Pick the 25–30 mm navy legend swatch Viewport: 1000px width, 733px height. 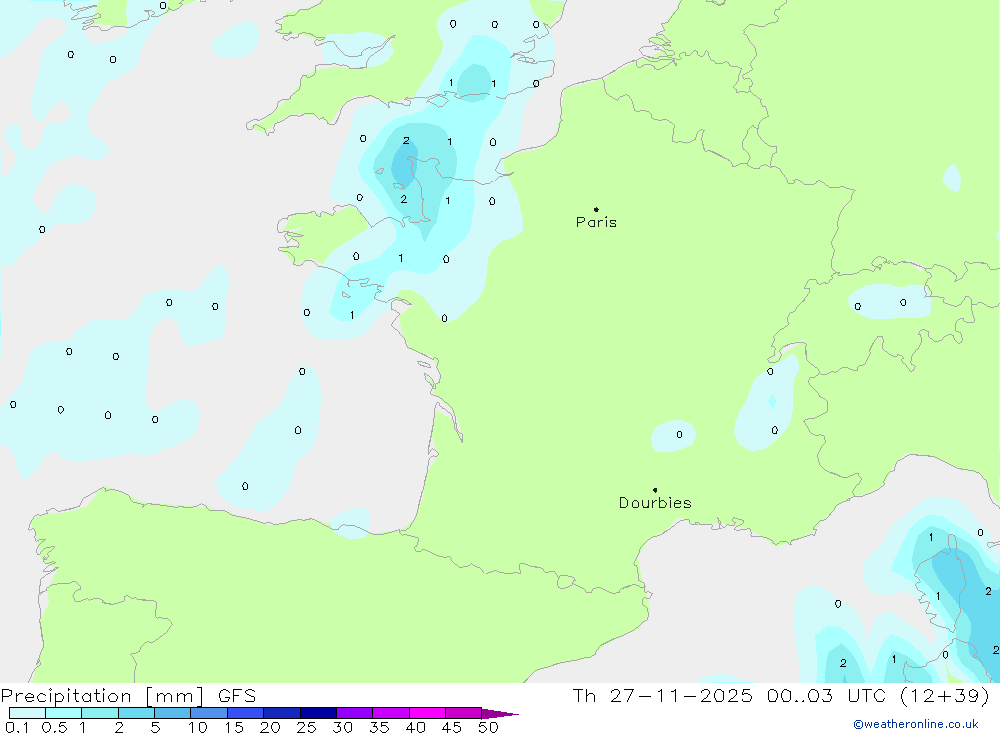(x=318, y=713)
